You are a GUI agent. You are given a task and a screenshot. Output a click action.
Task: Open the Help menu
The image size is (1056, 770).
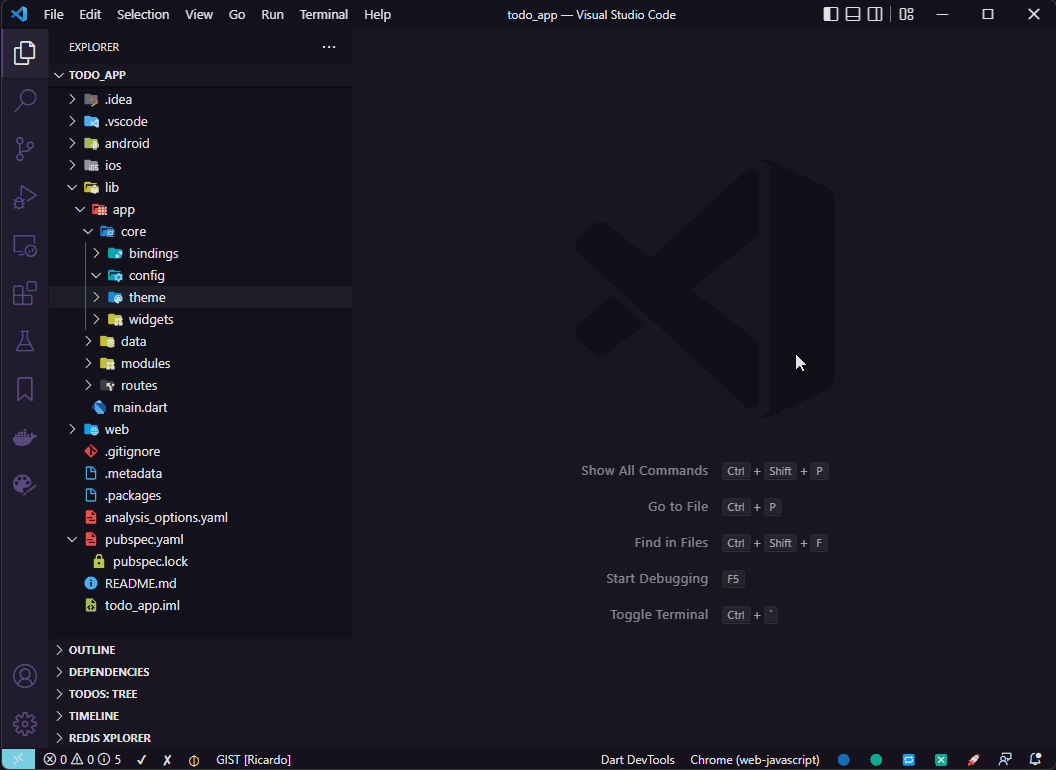[377, 14]
